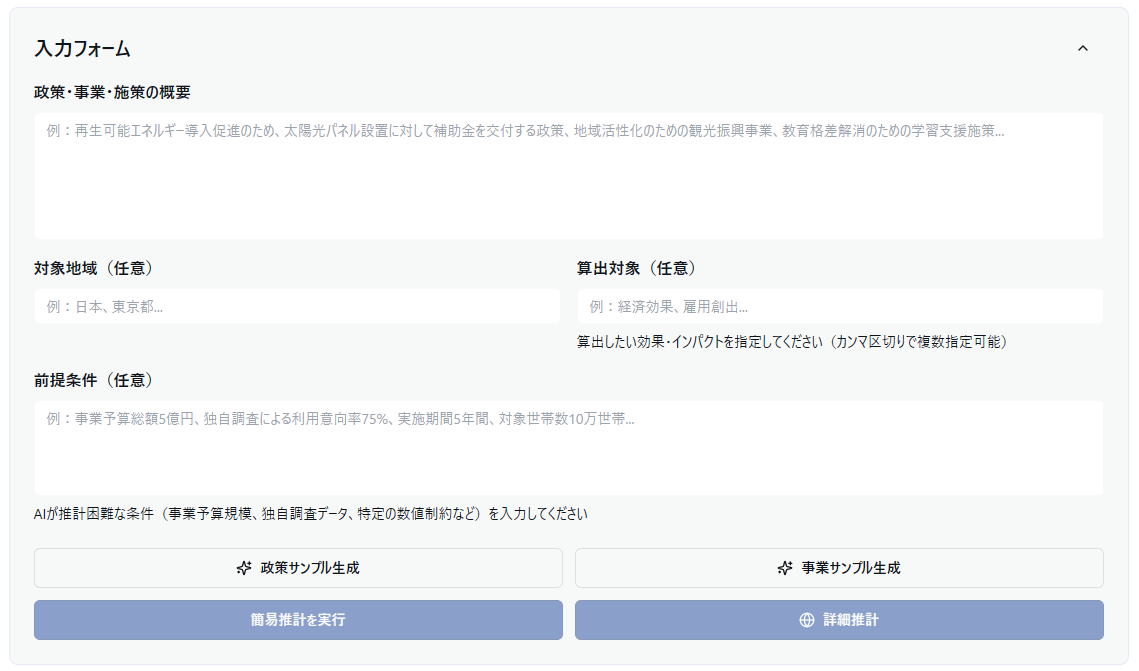Click the globe icon on 詳細推計

coord(807,620)
